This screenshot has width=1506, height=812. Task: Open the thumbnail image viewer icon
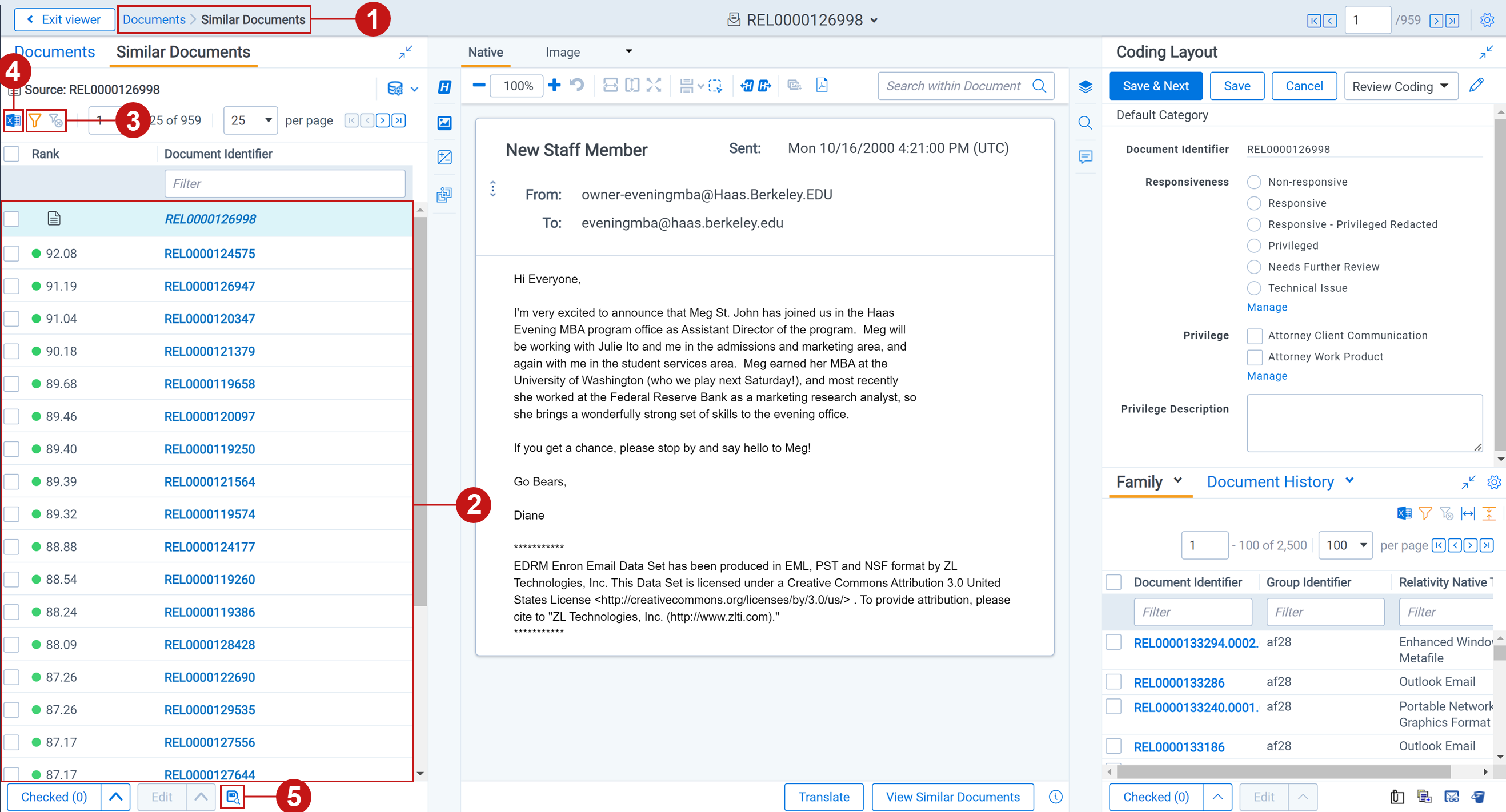(444, 123)
